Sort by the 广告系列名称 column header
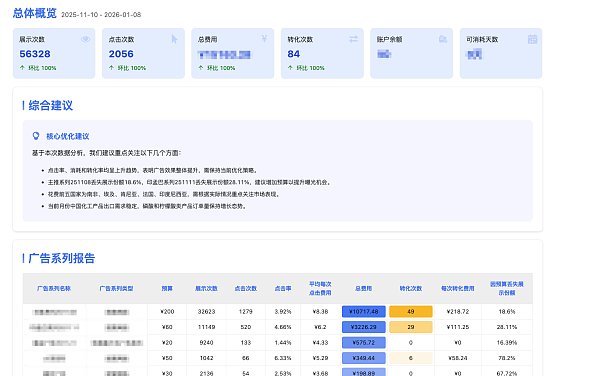600x376 pixels. tap(54, 288)
